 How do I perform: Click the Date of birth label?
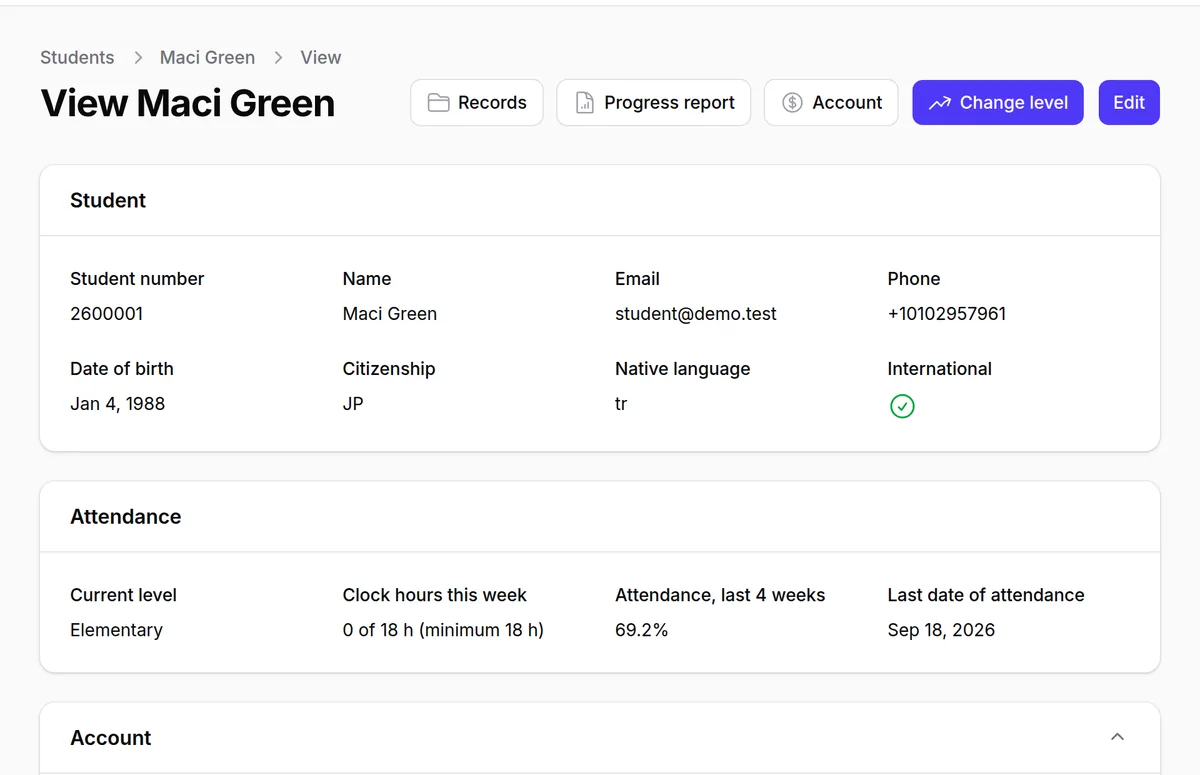tap(122, 369)
